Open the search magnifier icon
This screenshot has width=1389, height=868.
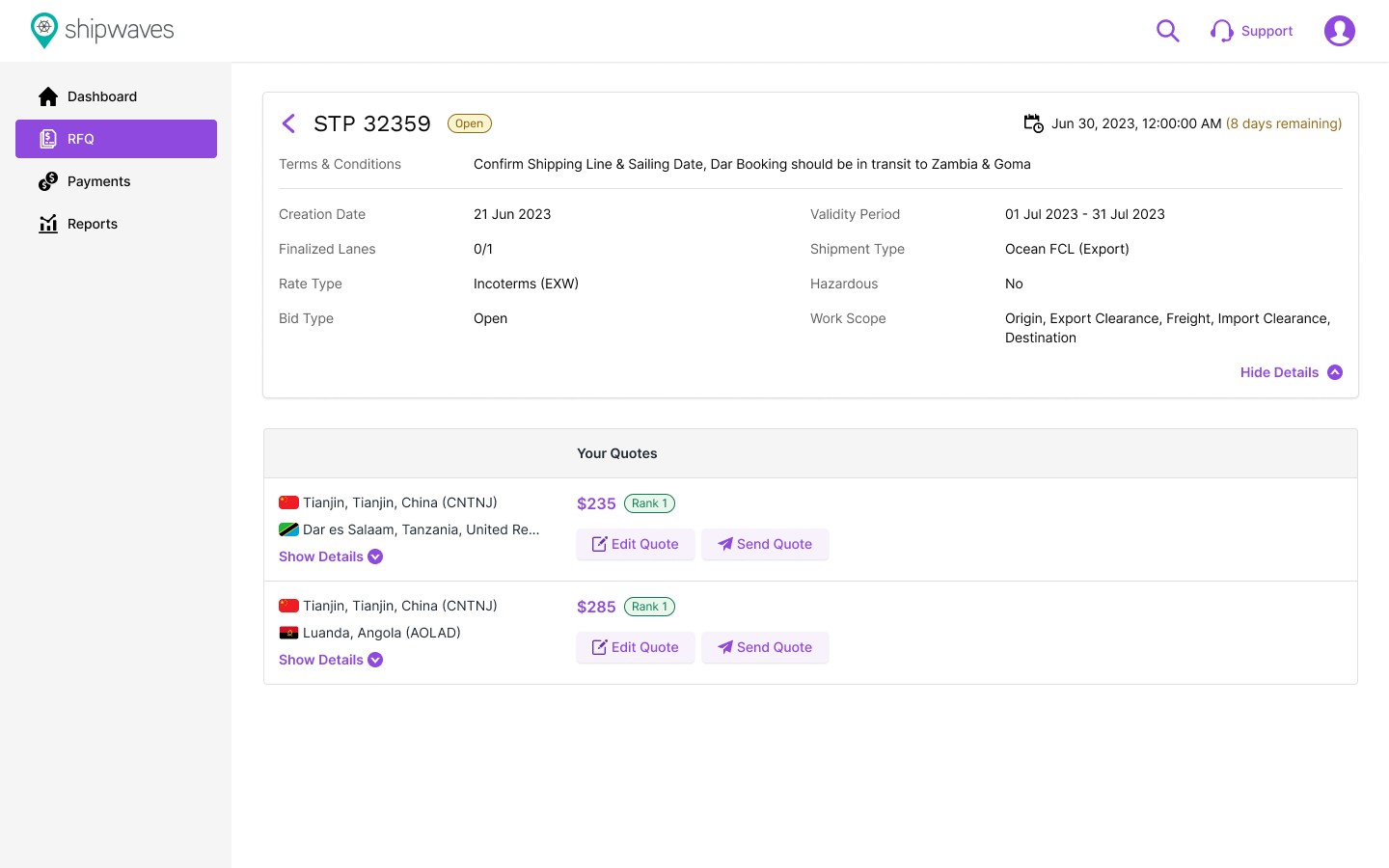[x=1168, y=31]
